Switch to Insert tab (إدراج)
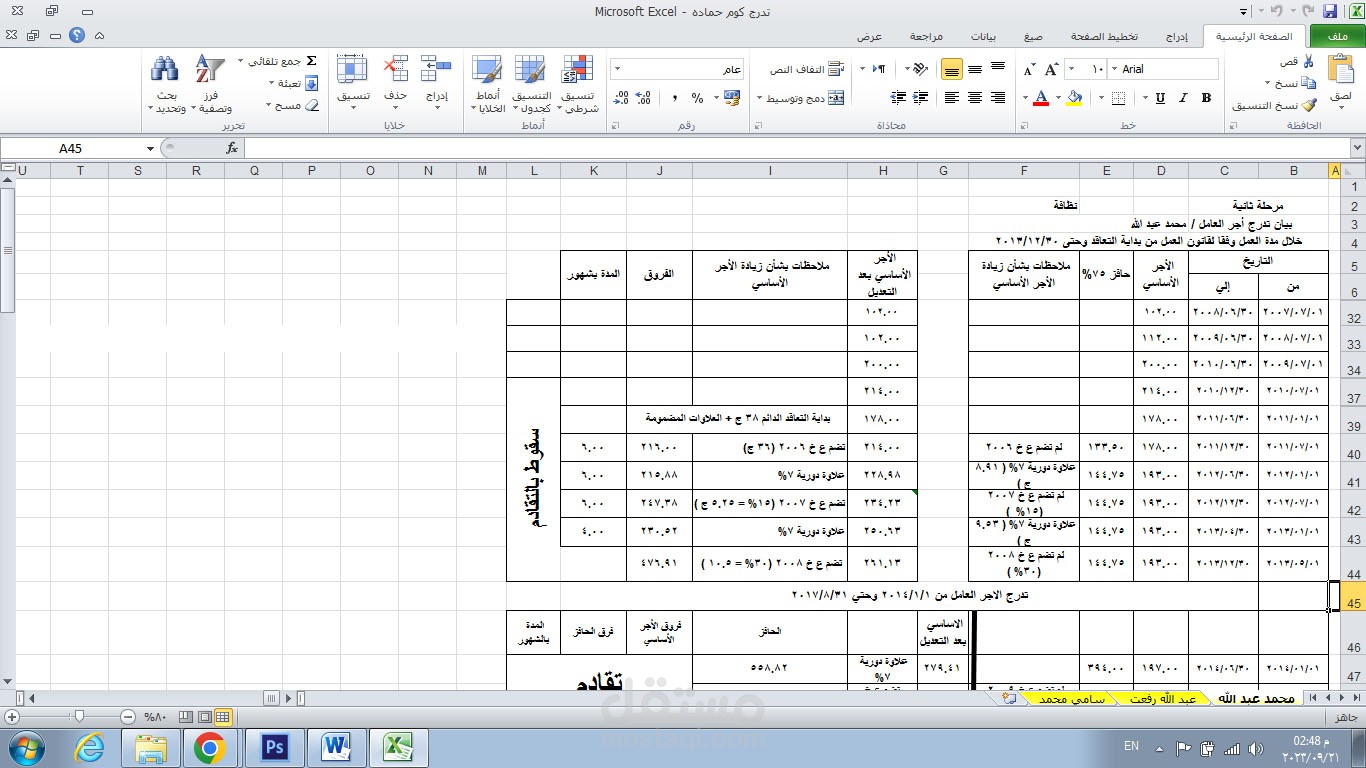Screen dimensions: 1366x768 click(x=1177, y=36)
